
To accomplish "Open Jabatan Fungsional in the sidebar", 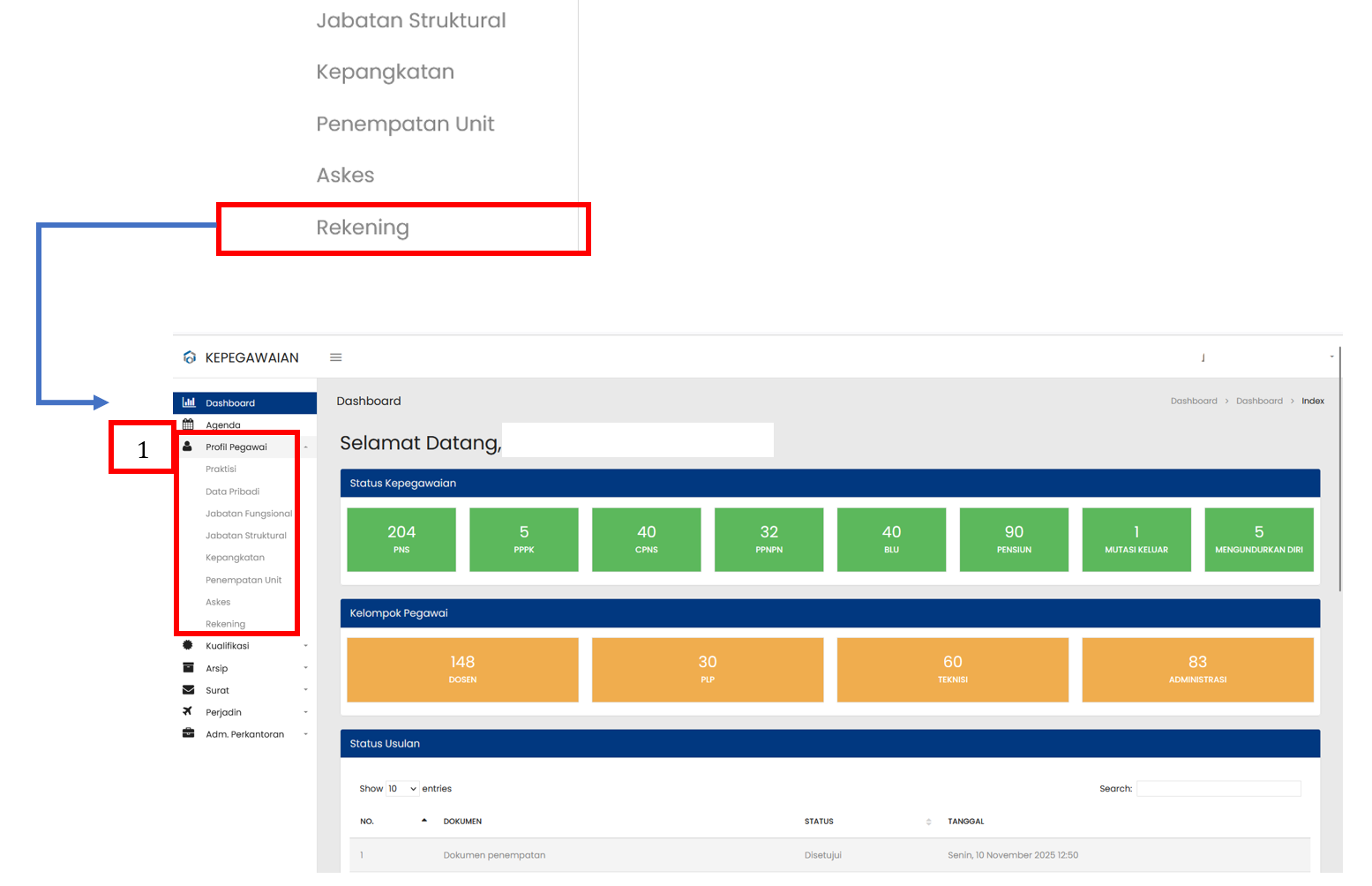I will point(248,514).
